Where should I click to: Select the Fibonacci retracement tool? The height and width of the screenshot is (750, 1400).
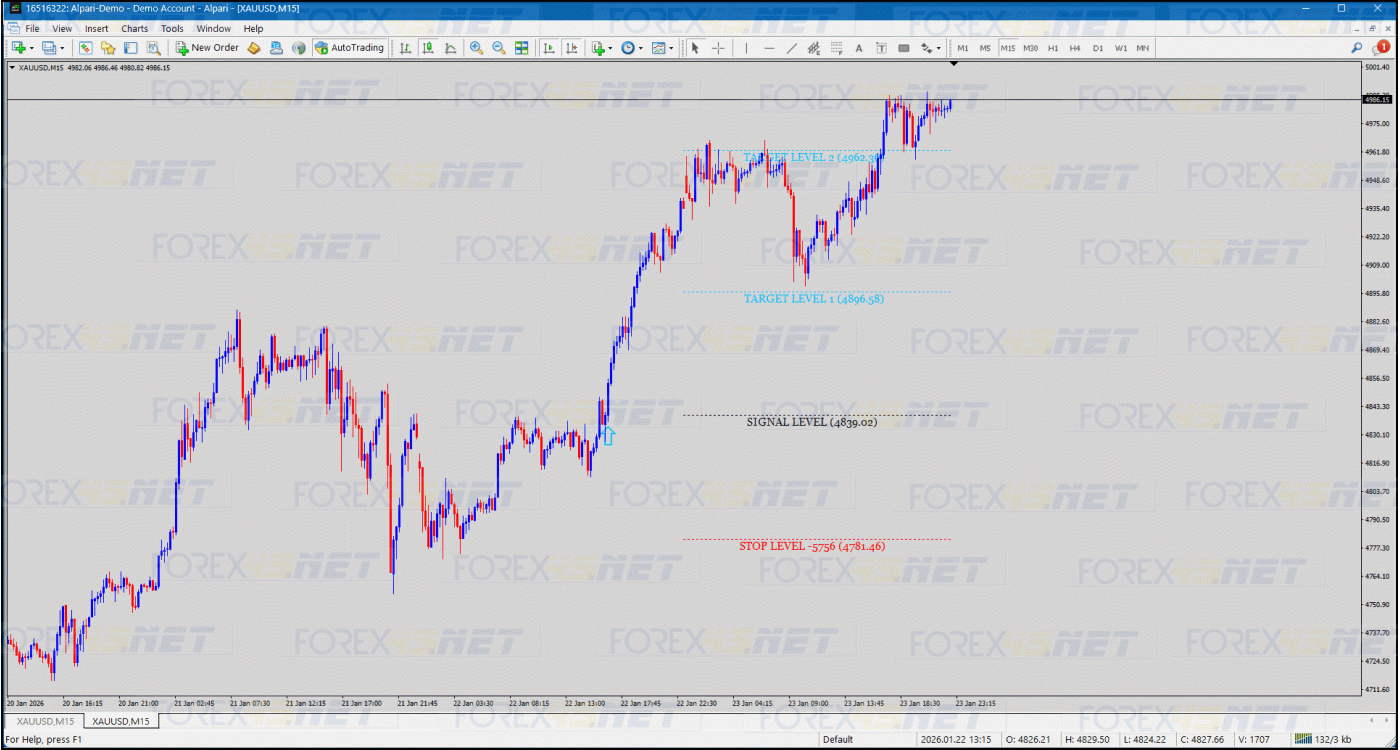point(836,48)
